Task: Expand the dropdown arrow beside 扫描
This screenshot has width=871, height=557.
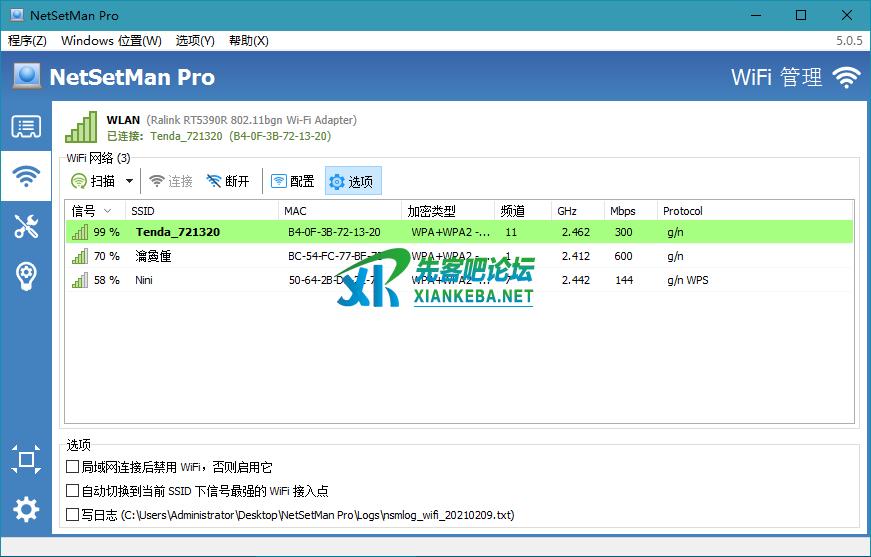Action: pyautogui.click(x=129, y=181)
